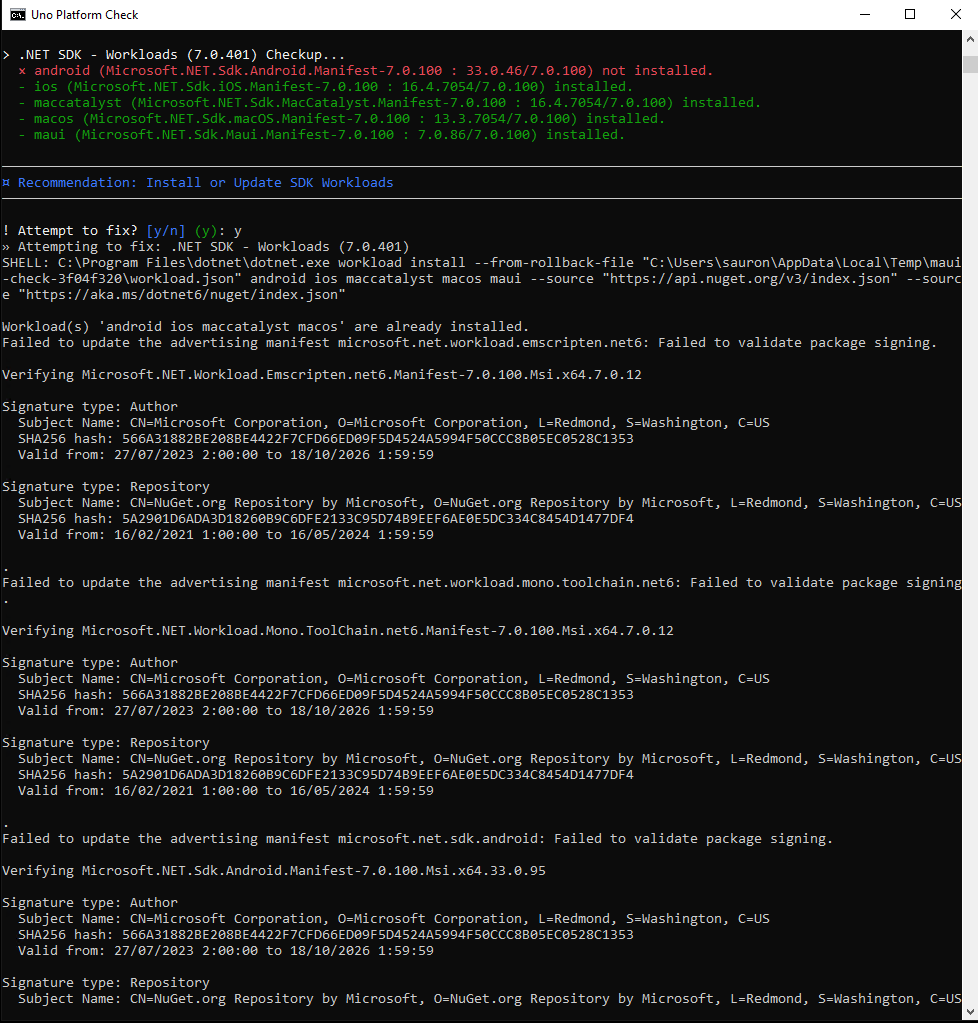Click the chevron icon before Attempting to fix
The height and width of the screenshot is (1023, 978).
8,246
